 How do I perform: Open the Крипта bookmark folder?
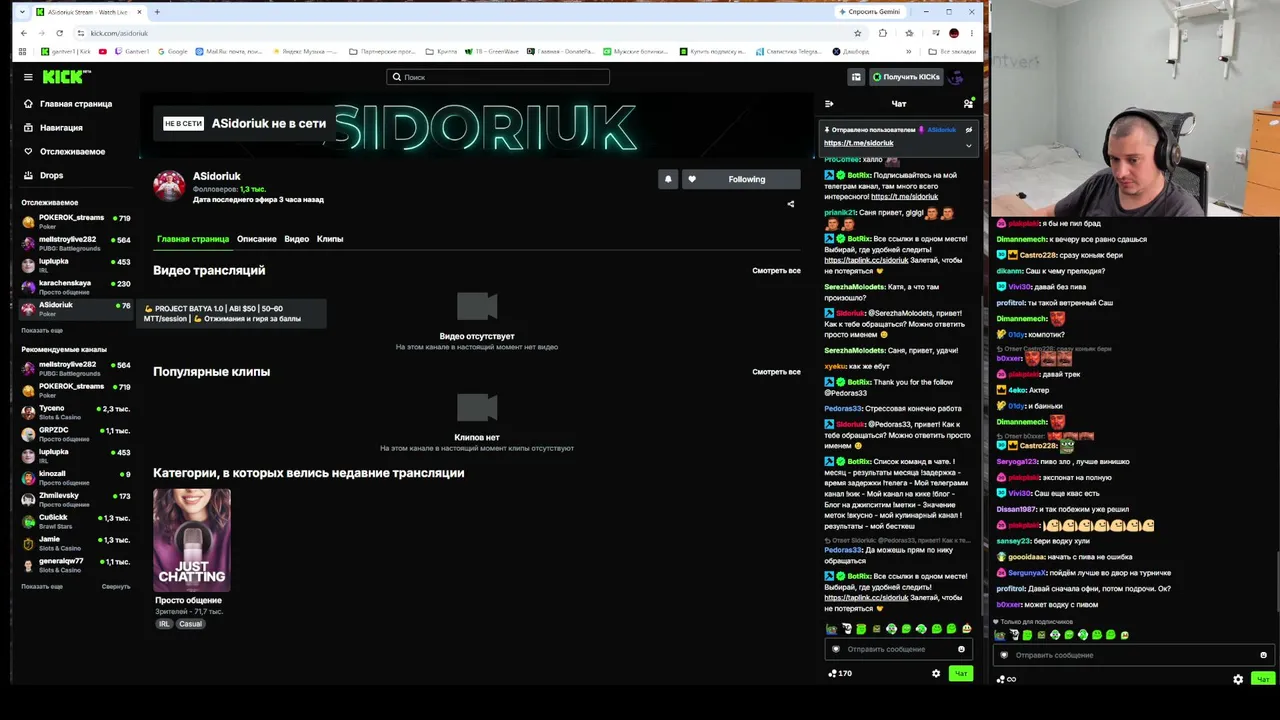(443, 51)
